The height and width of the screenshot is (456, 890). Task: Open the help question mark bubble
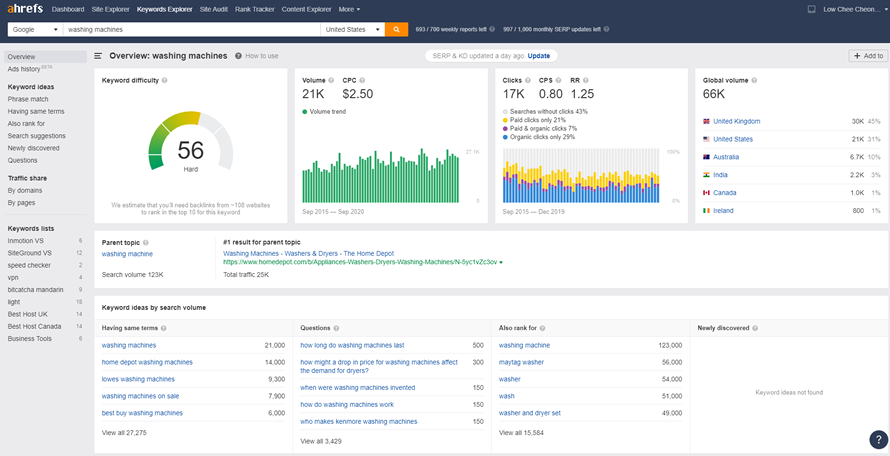877,438
